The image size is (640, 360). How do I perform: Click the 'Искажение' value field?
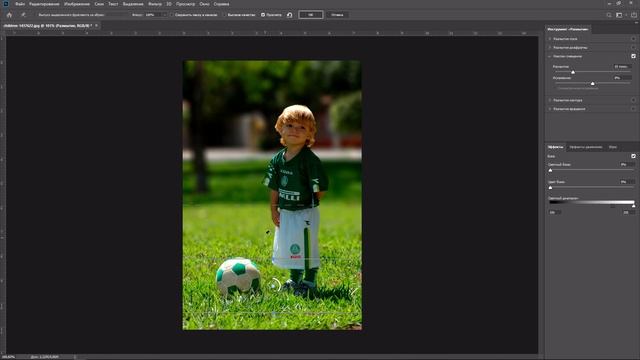click(622, 78)
